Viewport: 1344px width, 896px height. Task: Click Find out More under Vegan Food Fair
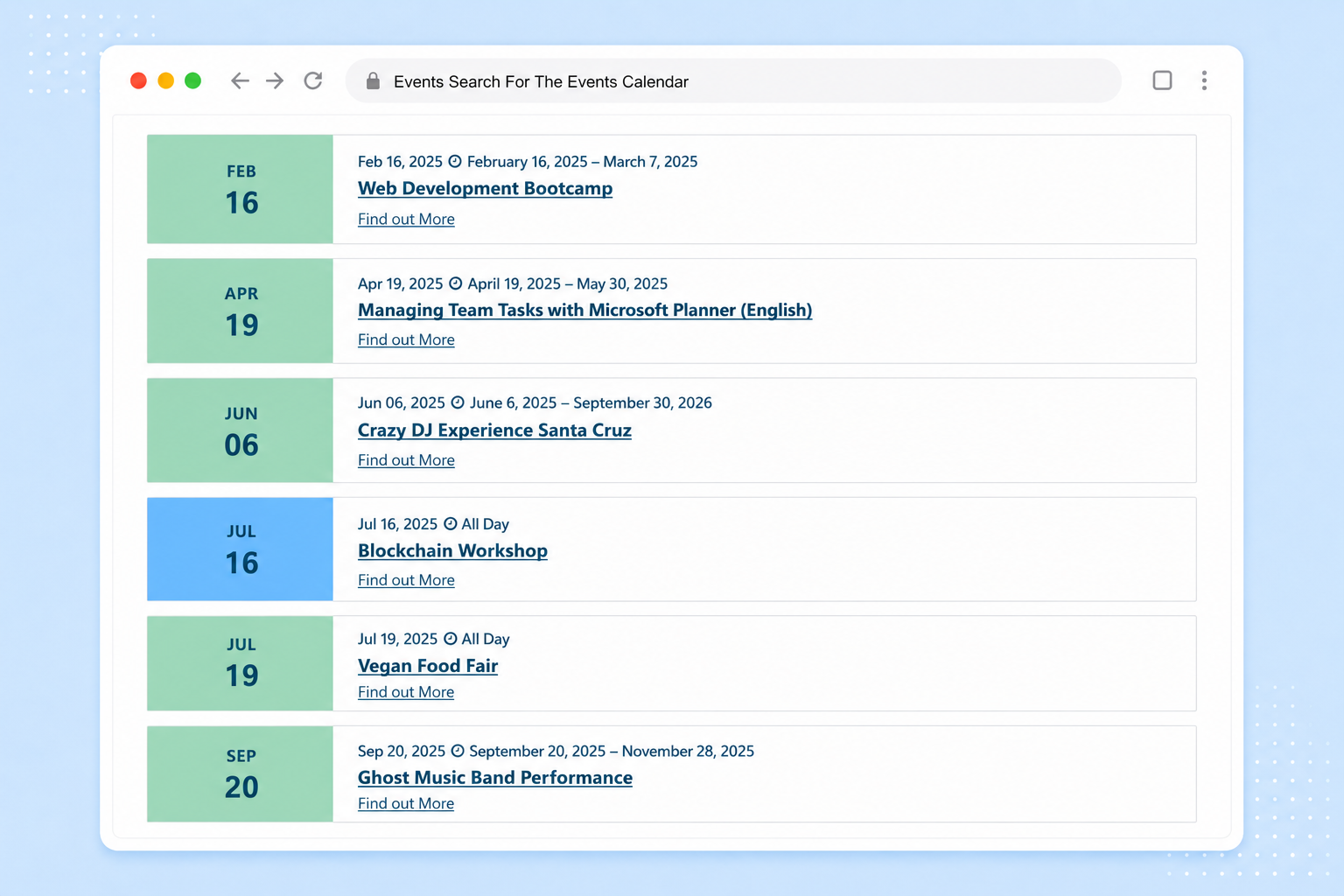point(406,692)
